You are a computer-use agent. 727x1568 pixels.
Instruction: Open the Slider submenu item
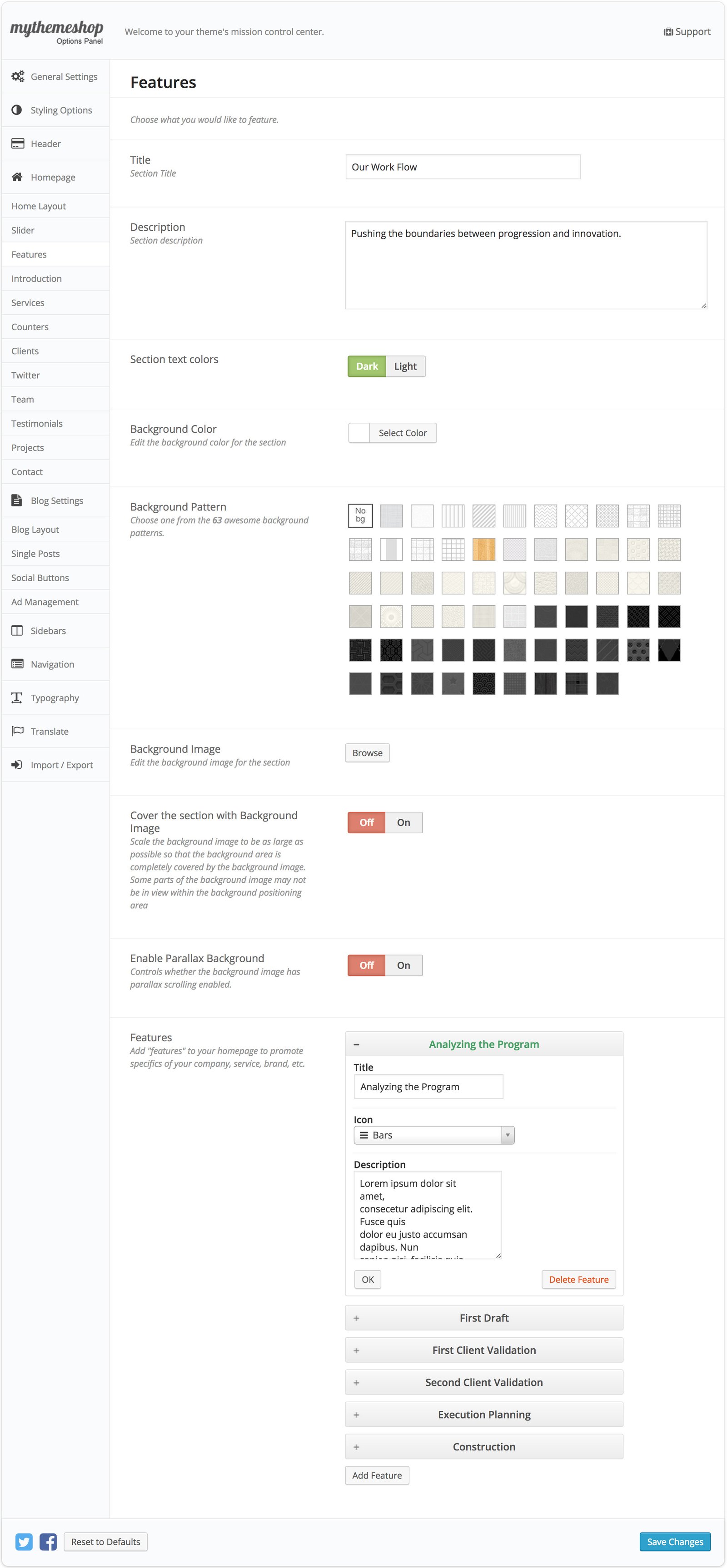click(23, 230)
